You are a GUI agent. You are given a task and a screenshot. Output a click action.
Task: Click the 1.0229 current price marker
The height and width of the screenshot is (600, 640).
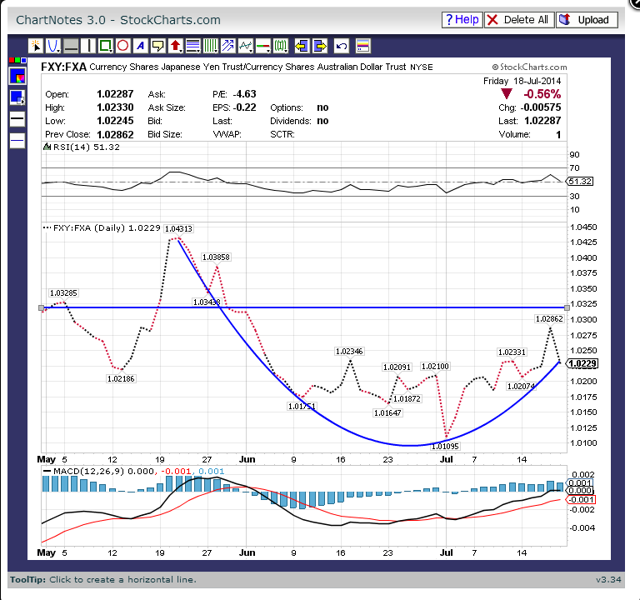click(582, 364)
